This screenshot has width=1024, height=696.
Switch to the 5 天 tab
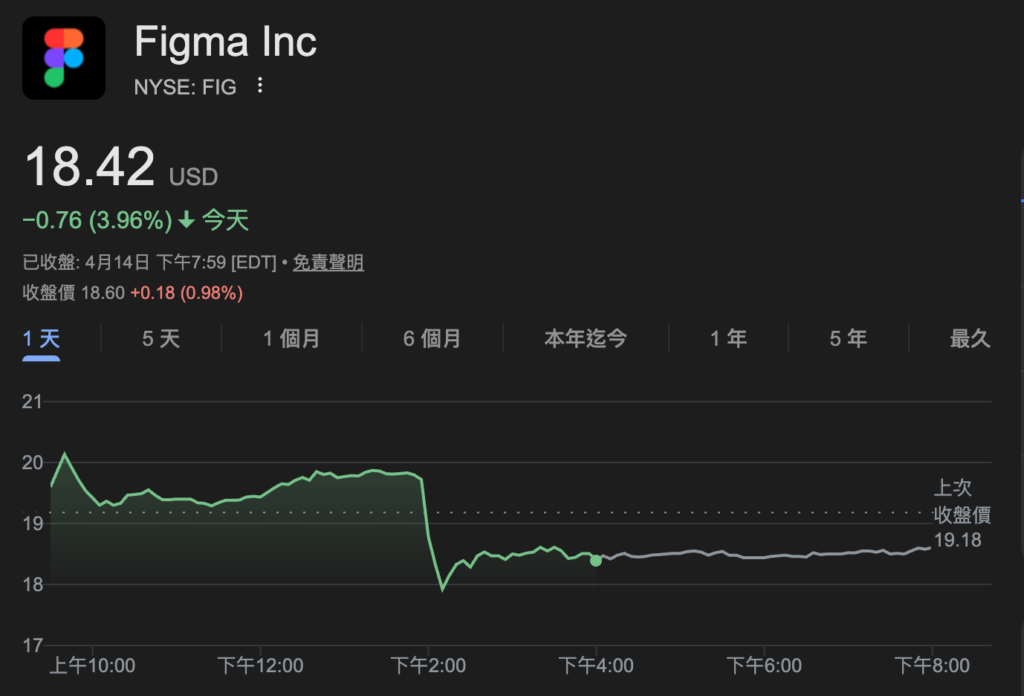[x=161, y=339]
